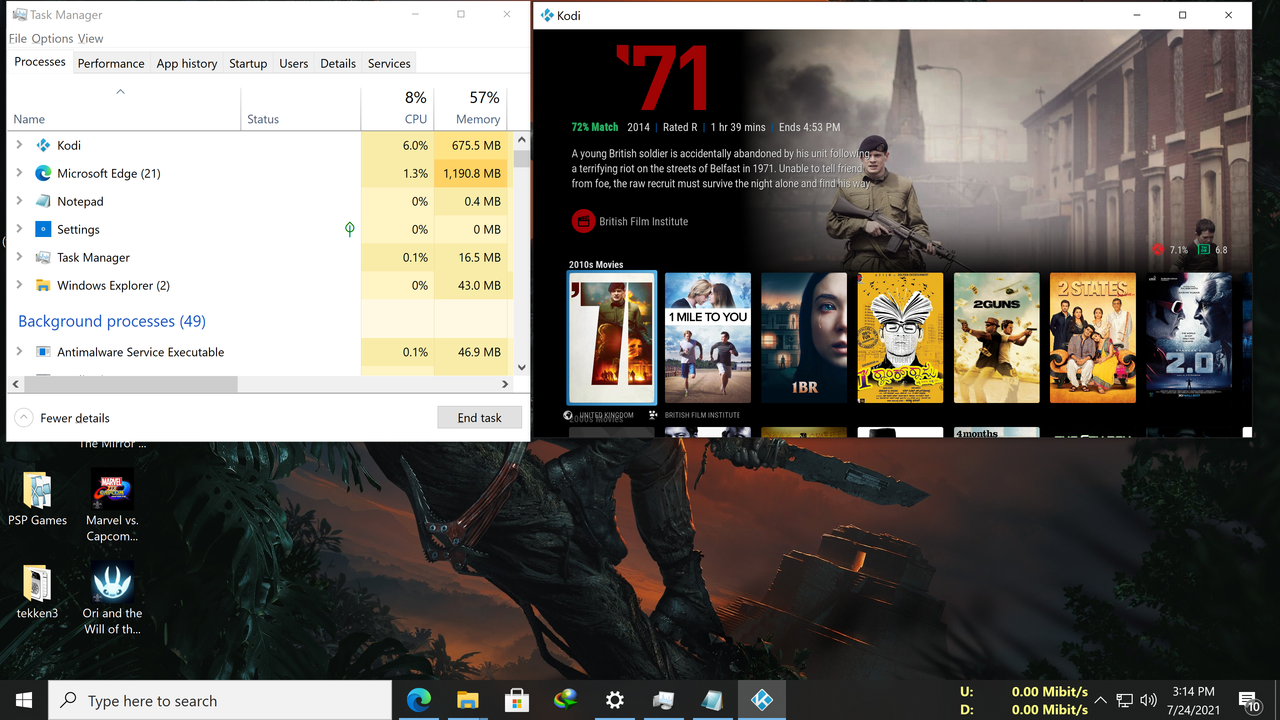Image resolution: width=1280 pixels, height=720 pixels.
Task: Open the Windows Start menu
Action: [x=24, y=700]
